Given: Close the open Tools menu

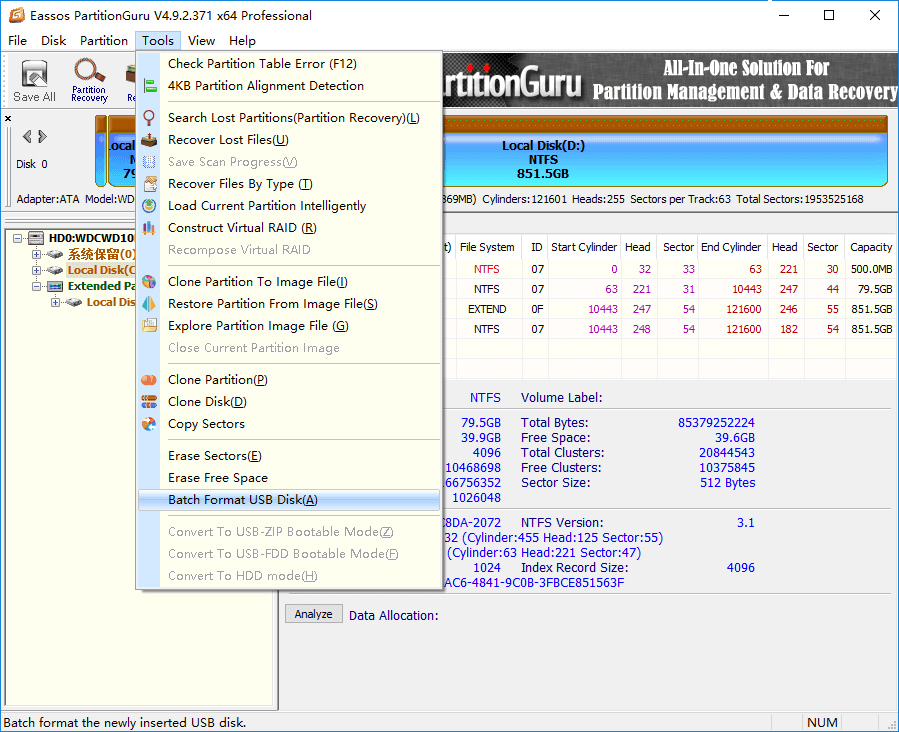Looking at the screenshot, I should point(158,41).
